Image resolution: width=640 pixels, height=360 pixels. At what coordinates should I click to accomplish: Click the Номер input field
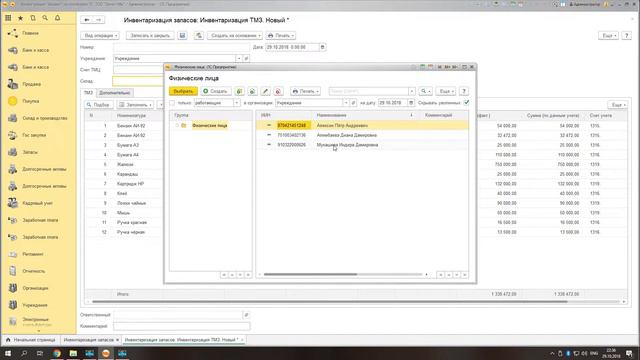pos(182,47)
